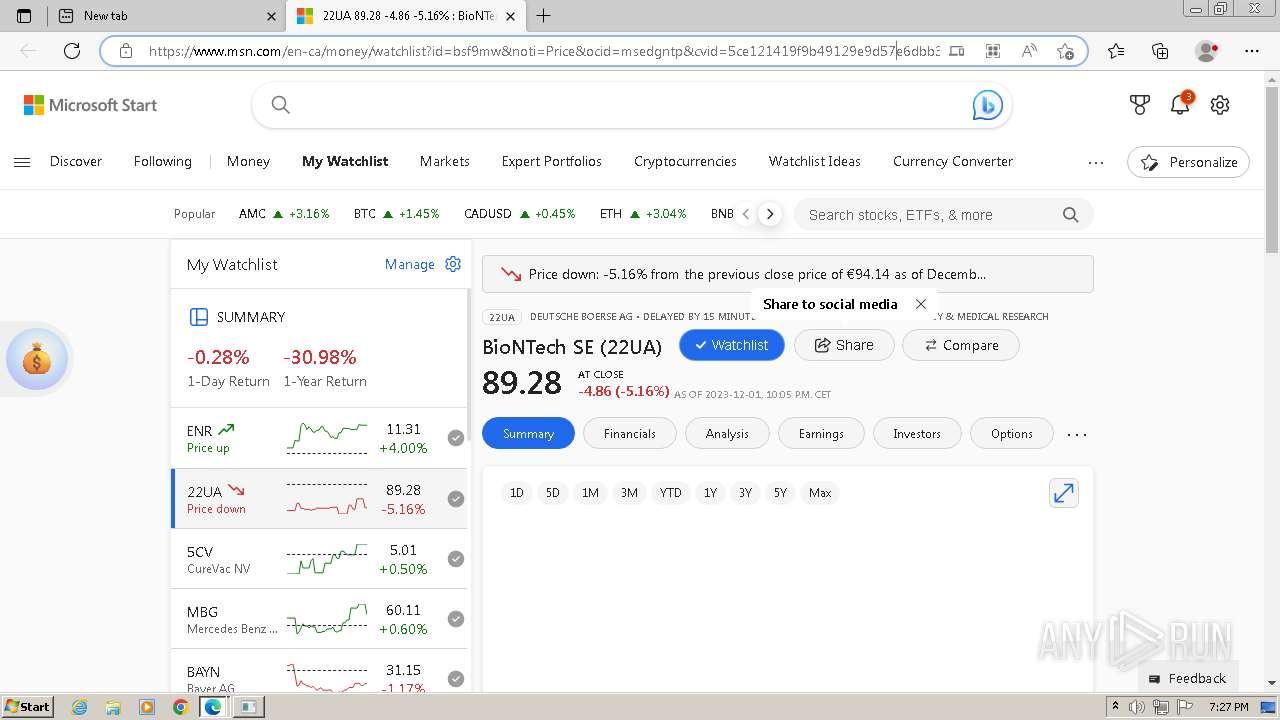Image resolution: width=1280 pixels, height=720 pixels.
Task: Open the Edge profile avatar
Action: [1207, 51]
